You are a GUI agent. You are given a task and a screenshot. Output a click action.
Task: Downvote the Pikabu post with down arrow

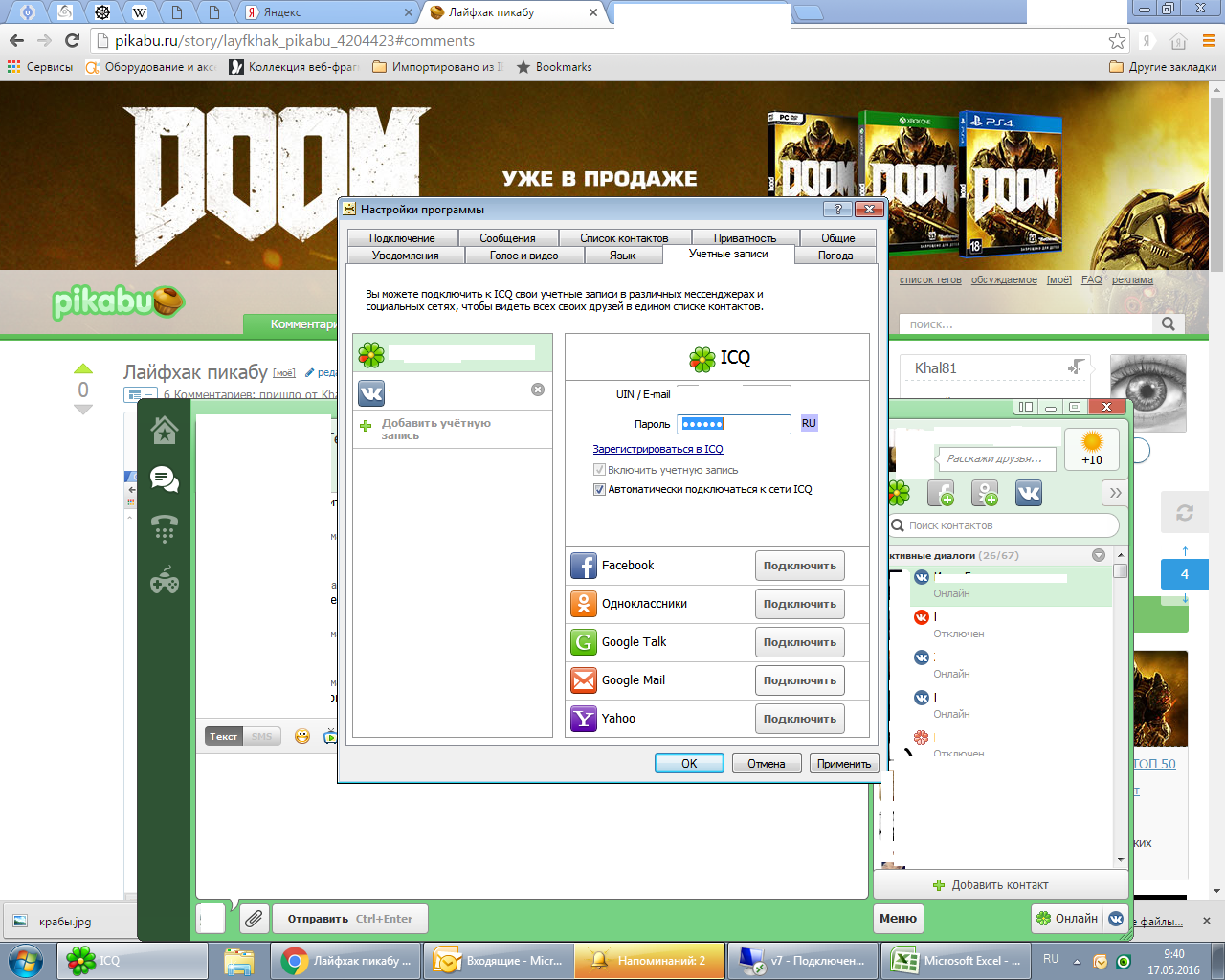83,410
